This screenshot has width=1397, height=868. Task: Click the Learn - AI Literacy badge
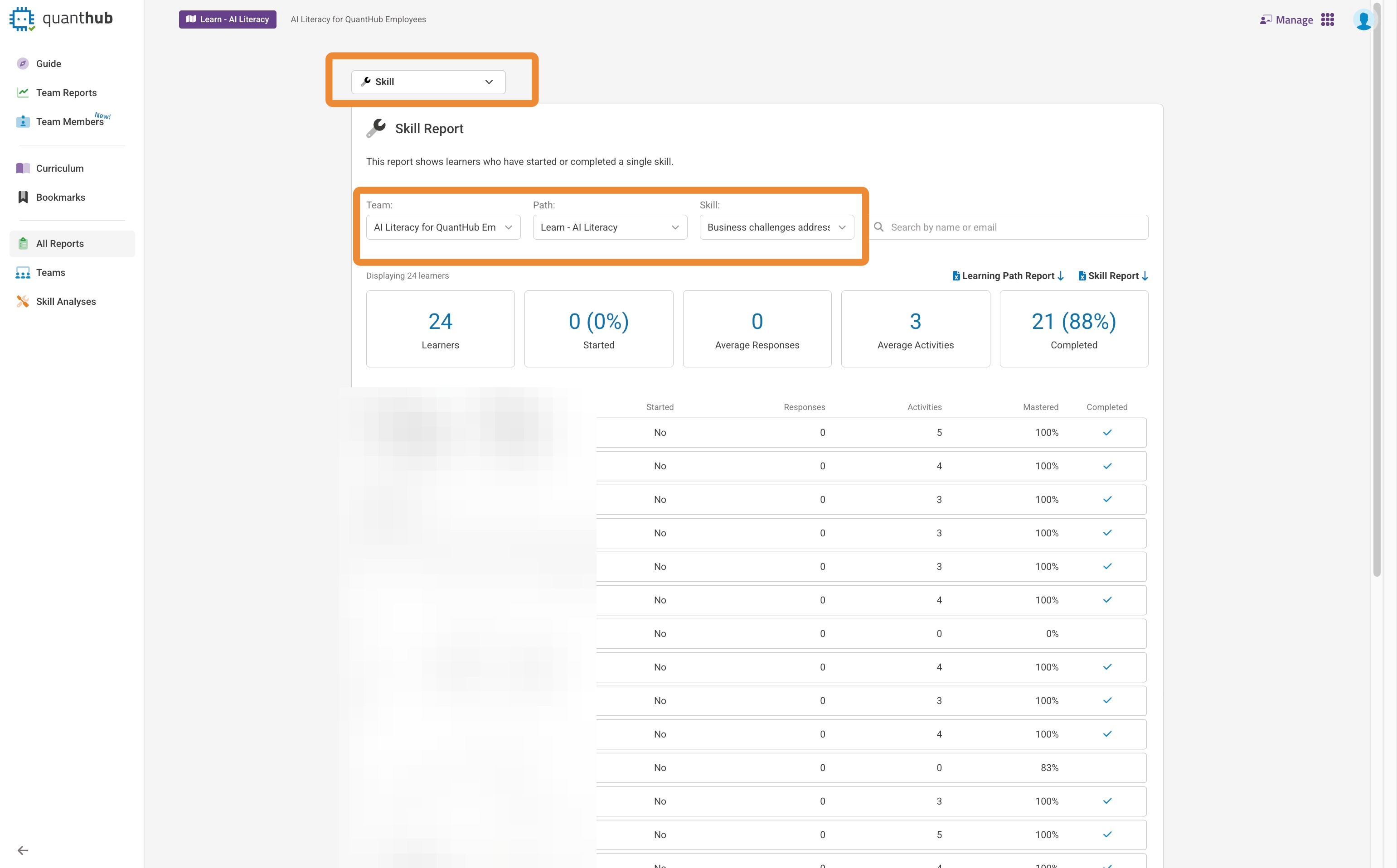pos(228,19)
